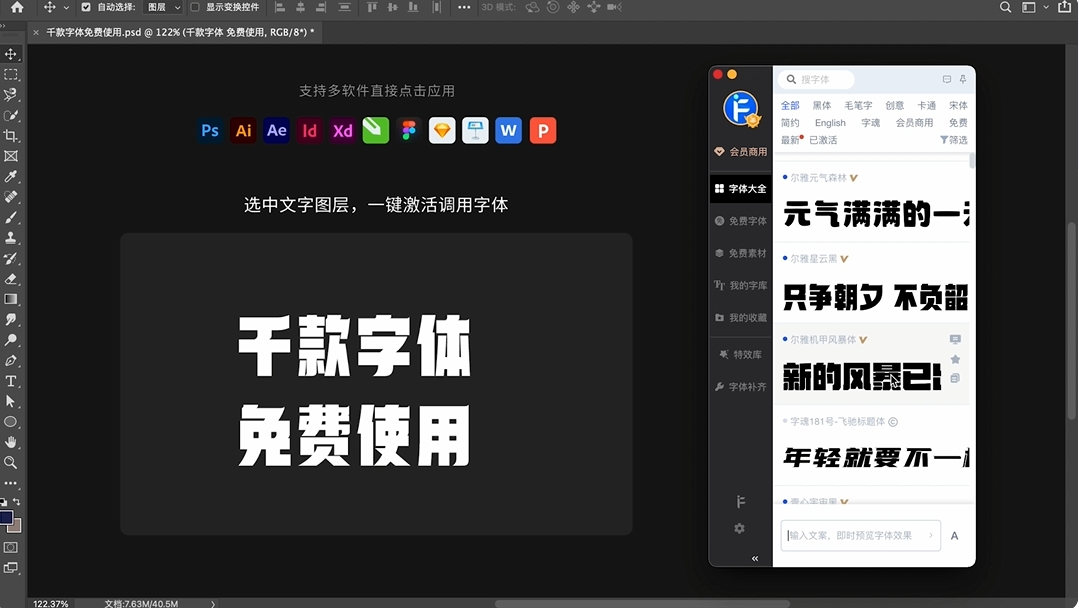Click the foreground color swatch

6,518
